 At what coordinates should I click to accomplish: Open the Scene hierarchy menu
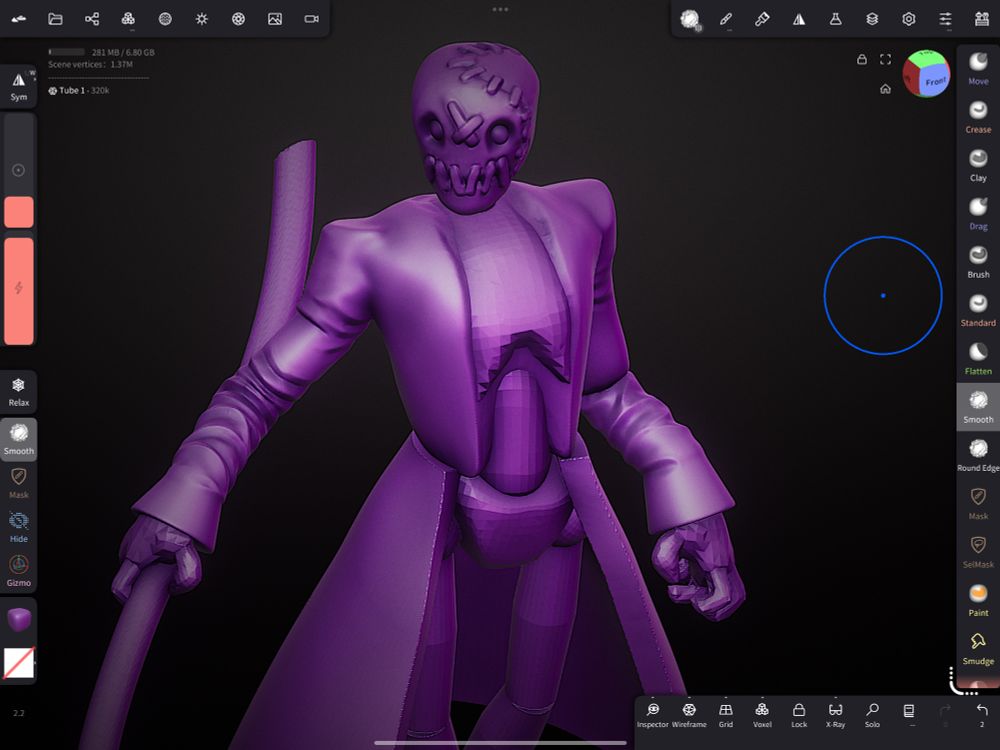pyautogui.click(x=92, y=19)
